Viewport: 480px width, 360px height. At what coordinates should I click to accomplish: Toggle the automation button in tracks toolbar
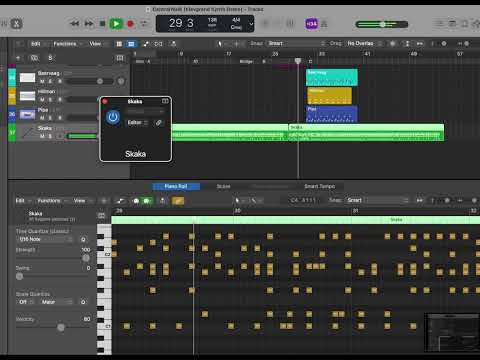(146, 44)
